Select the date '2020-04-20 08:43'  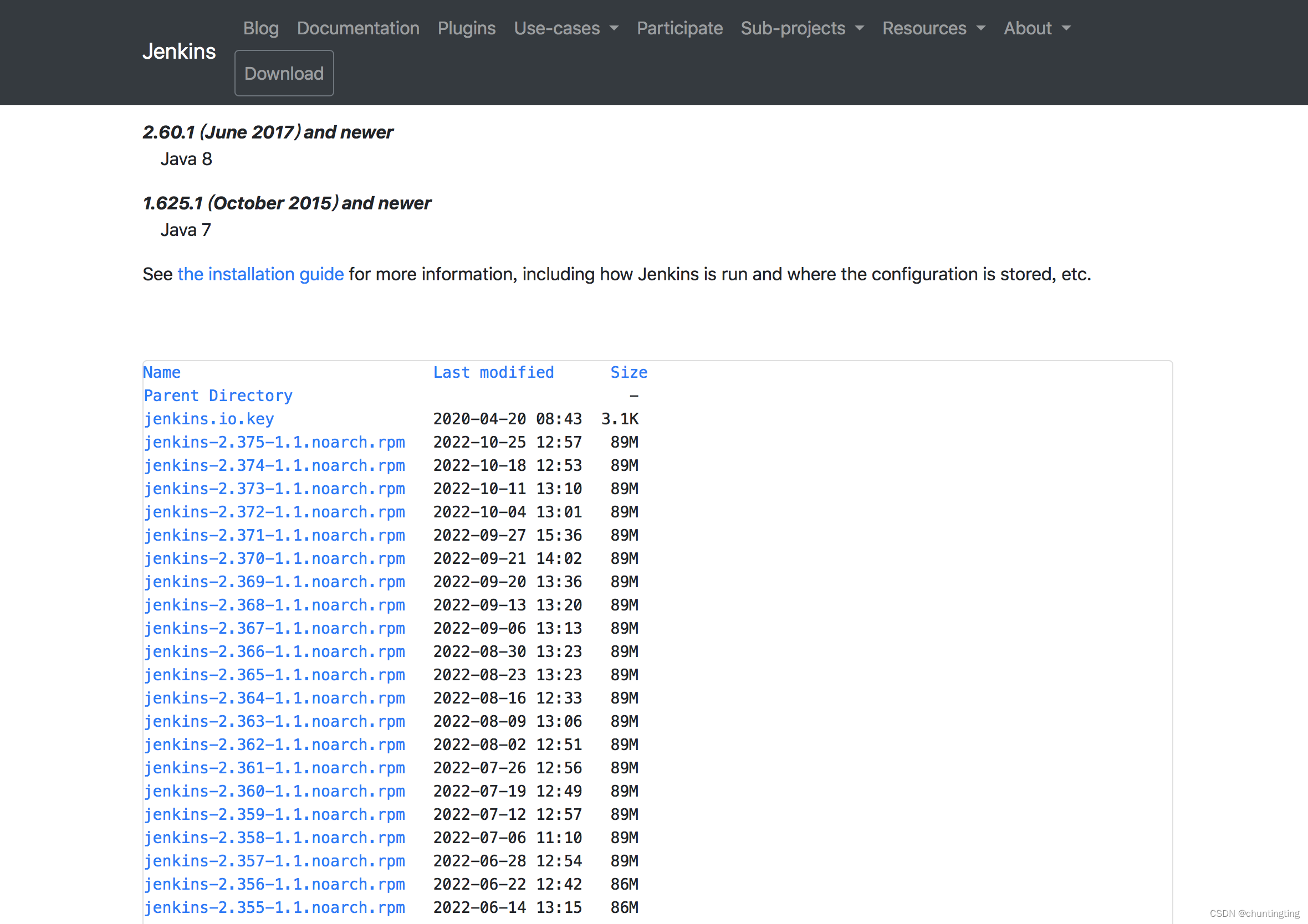point(508,419)
